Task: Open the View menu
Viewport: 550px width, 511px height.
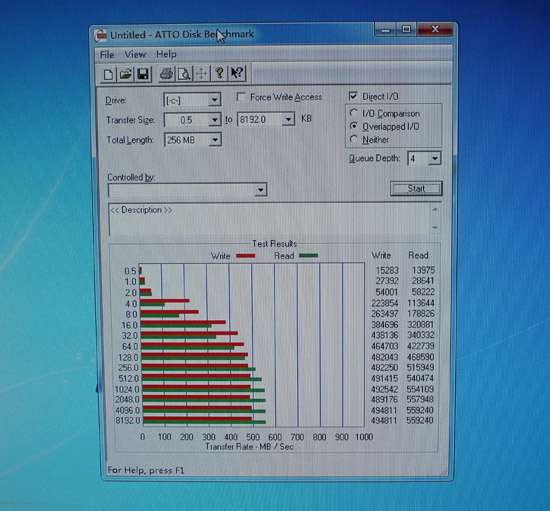Action: click(x=135, y=54)
